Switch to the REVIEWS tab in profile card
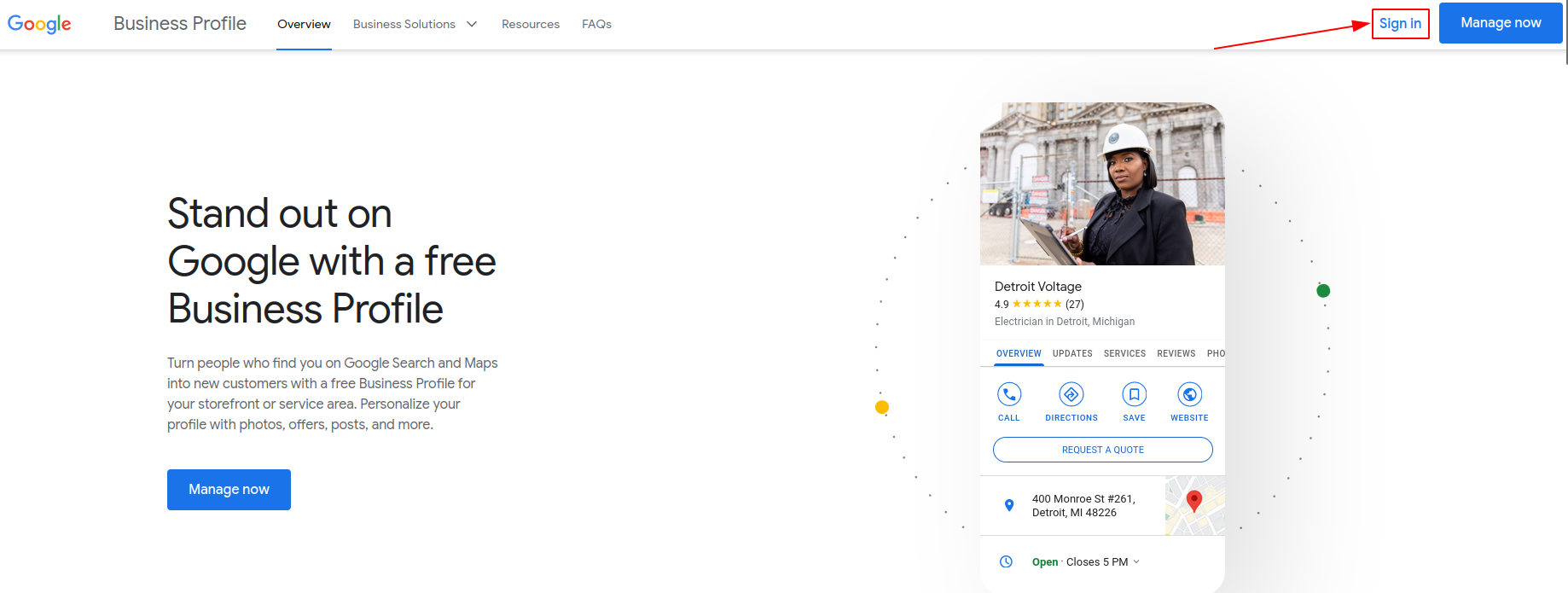 (1176, 353)
